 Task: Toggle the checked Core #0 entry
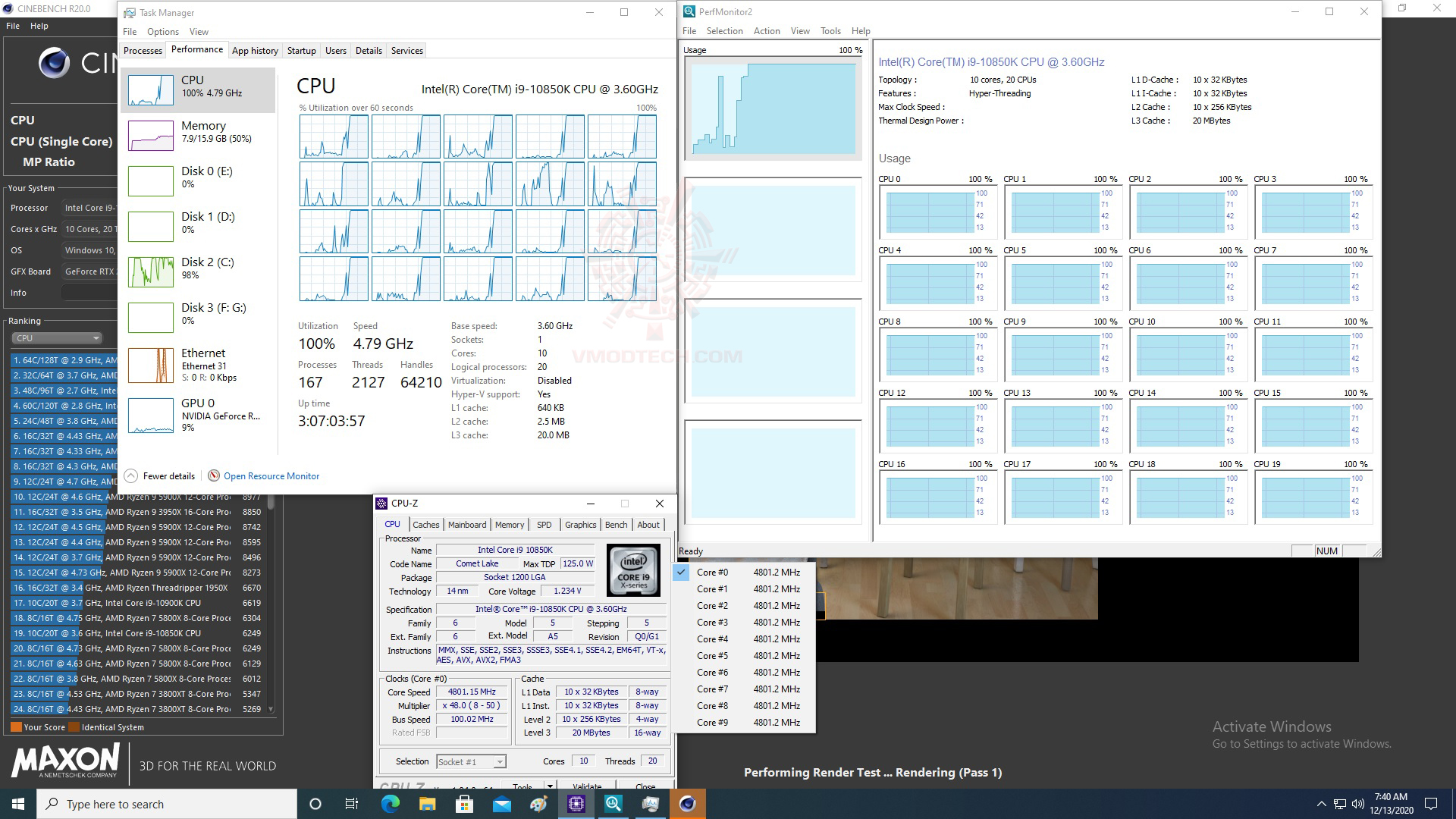click(712, 573)
